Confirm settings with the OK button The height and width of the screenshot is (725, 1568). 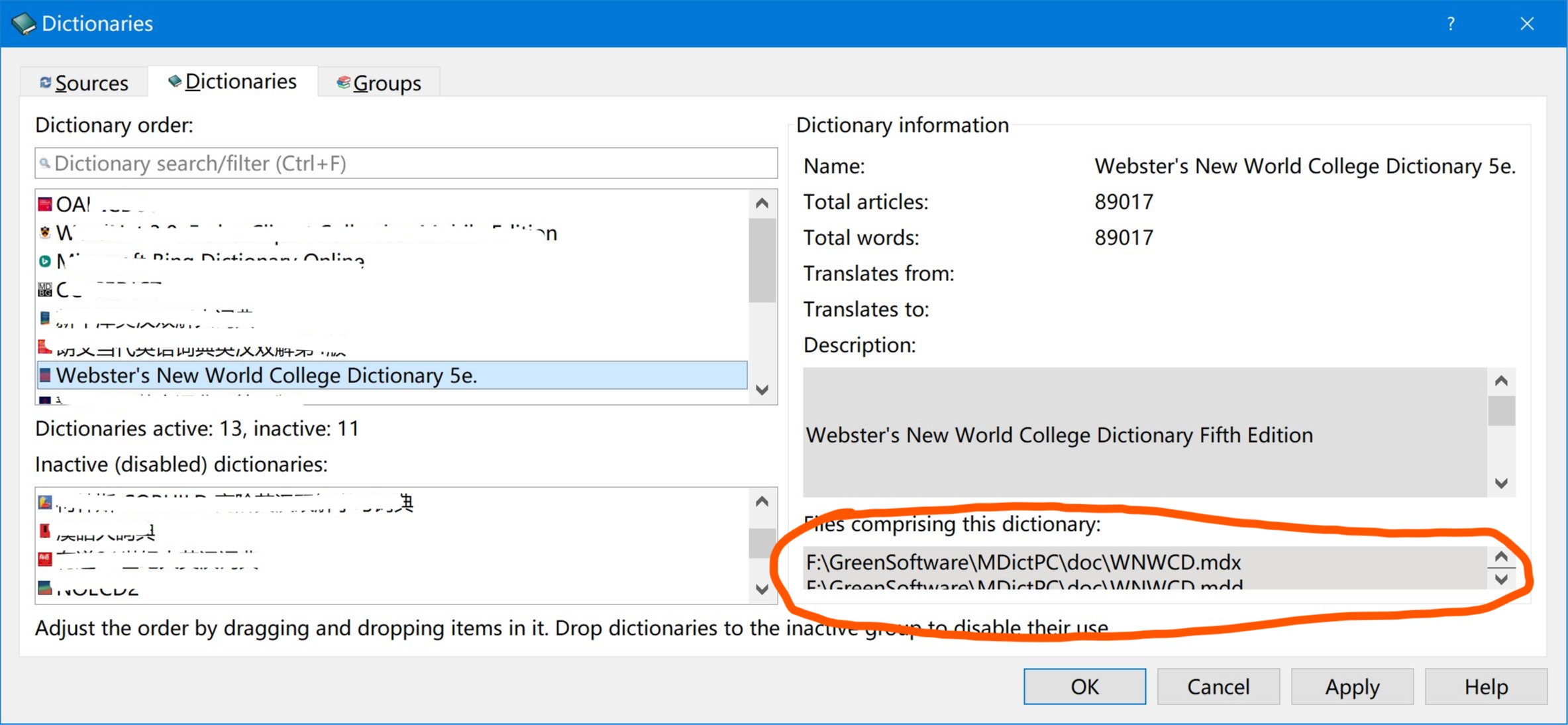[x=1084, y=687]
